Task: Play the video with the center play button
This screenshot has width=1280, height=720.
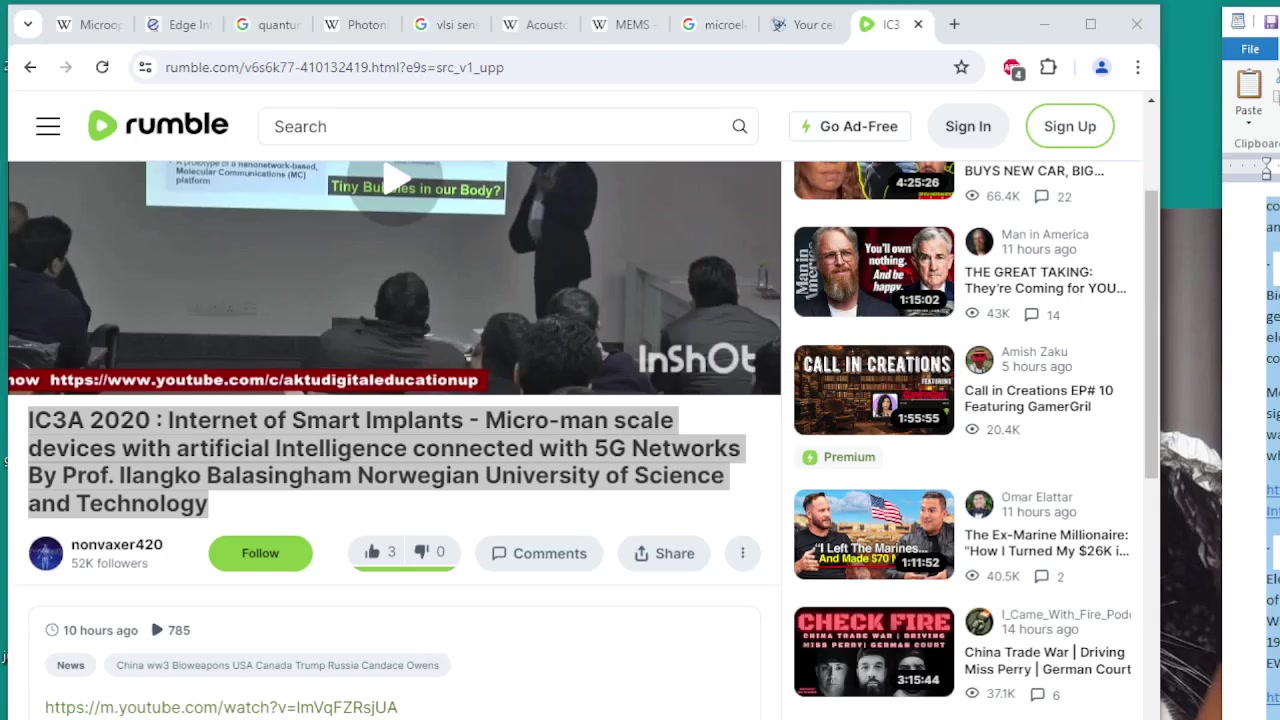Action: point(396,181)
